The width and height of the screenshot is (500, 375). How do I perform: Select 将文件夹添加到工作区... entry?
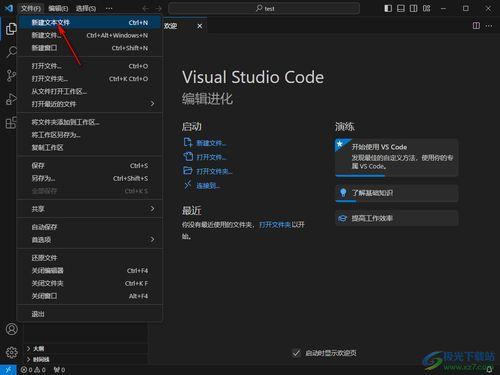coord(89,122)
